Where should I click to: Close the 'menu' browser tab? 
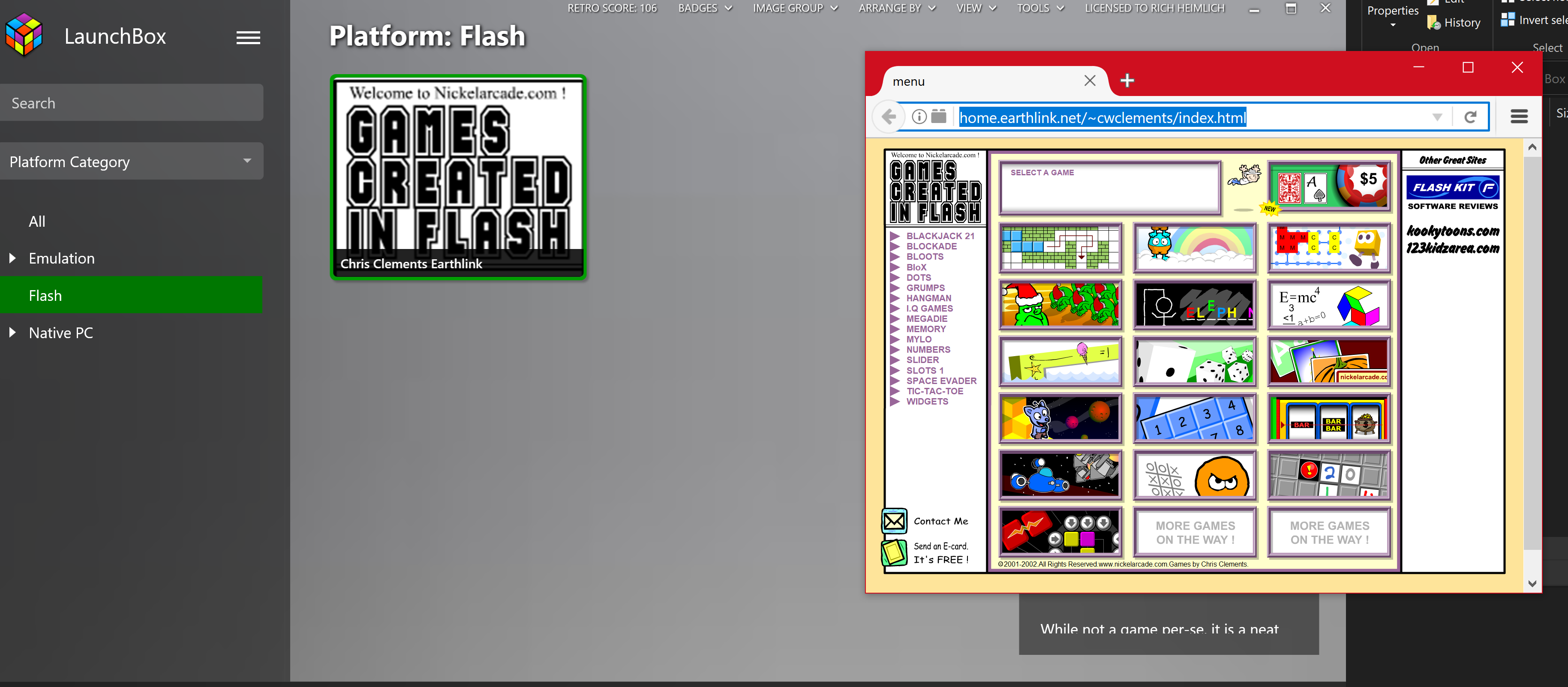[x=1090, y=80]
